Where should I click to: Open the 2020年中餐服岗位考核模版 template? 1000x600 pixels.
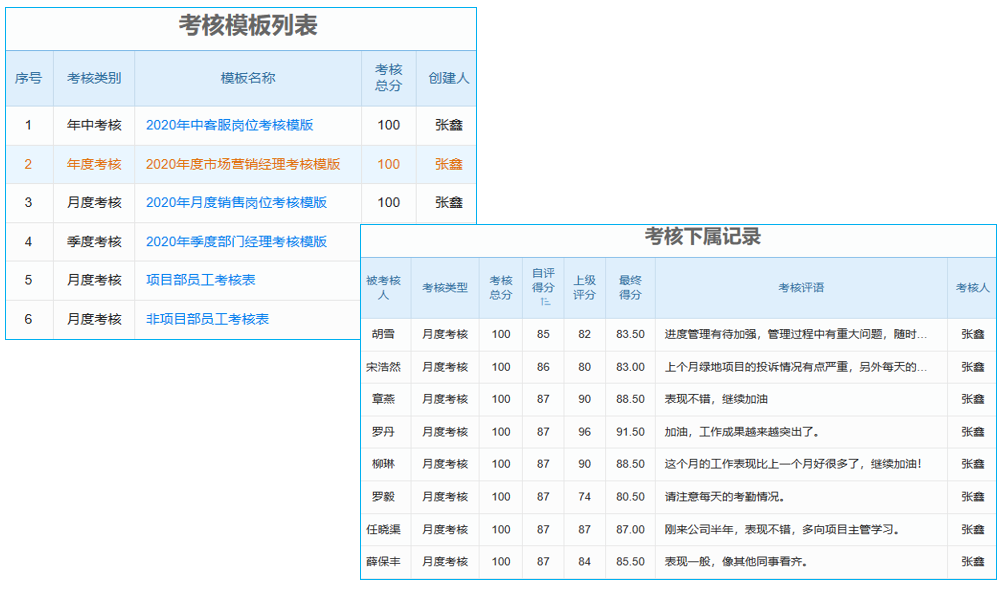point(232,124)
